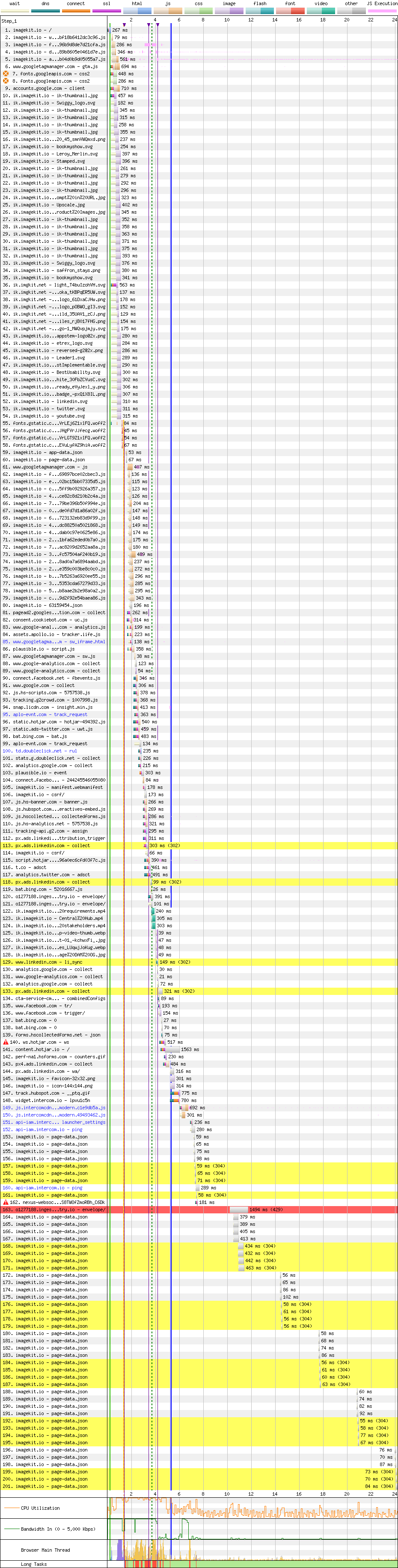Click the blocked icon on request 7
The width and height of the screenshot is (398, 1568).
click(6, 74)
